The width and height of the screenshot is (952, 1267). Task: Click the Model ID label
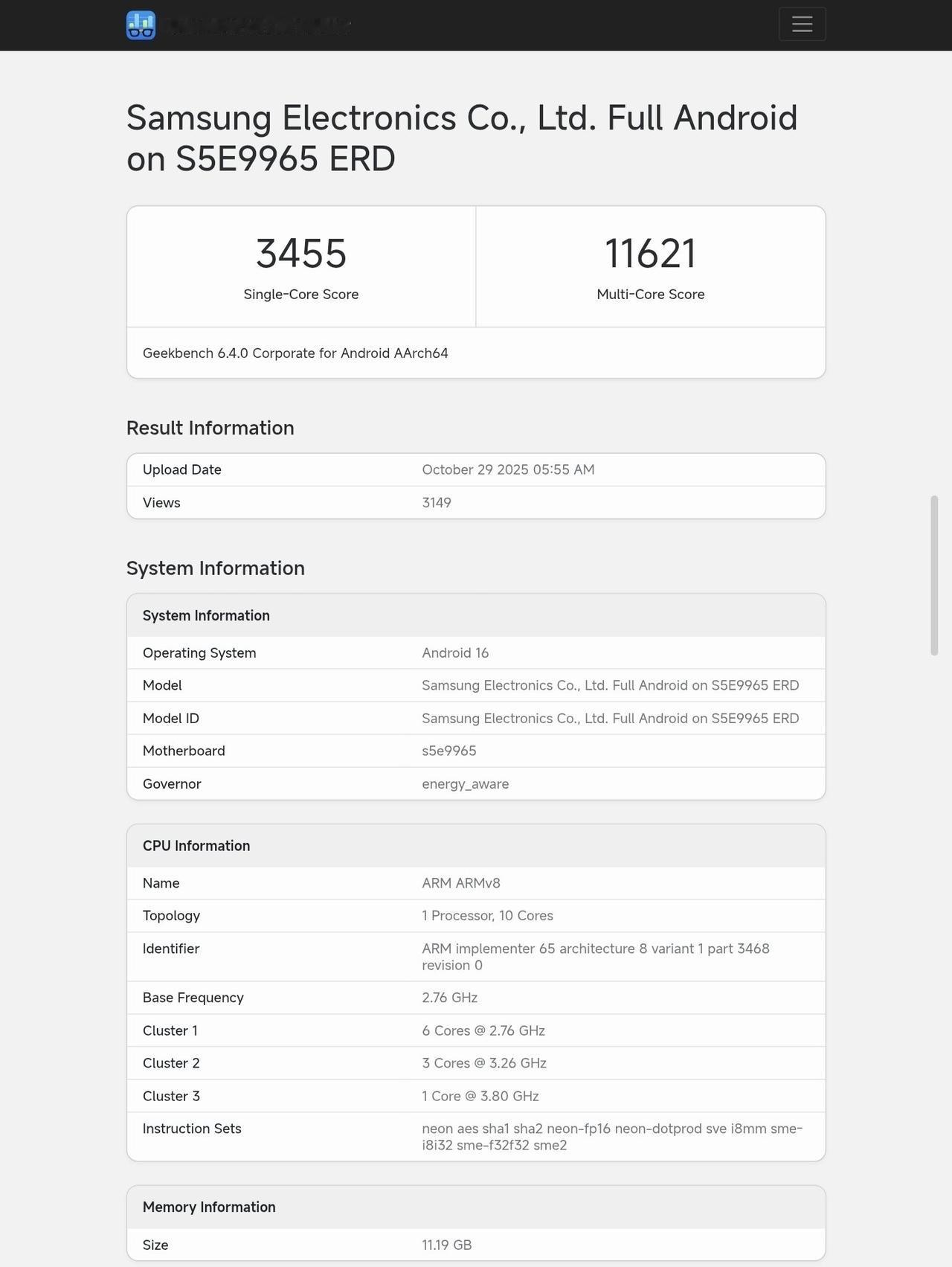(171, 718)
